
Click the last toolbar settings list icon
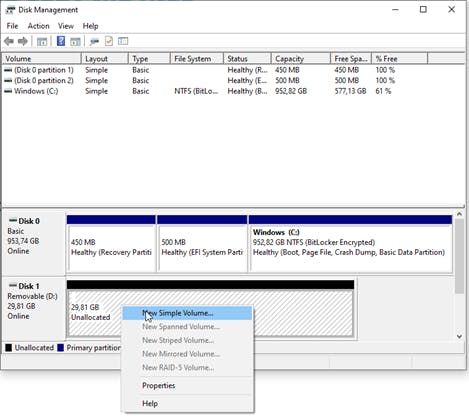pyautogui.click(x=123, y=41)
